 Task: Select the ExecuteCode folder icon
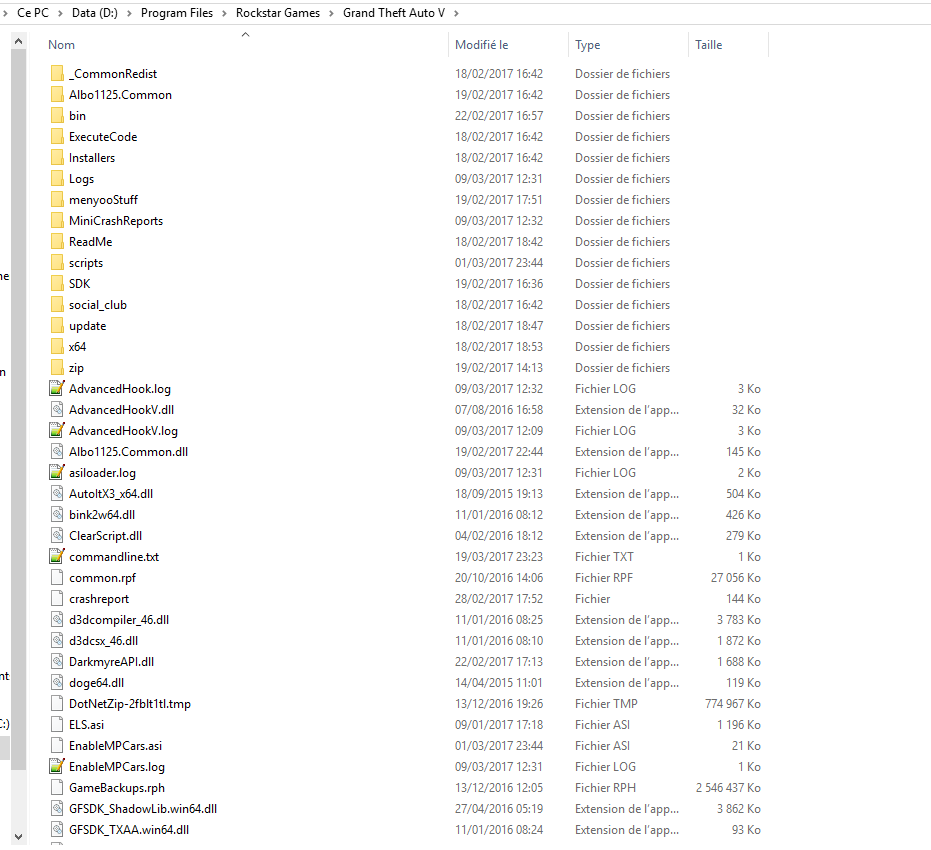[x=57, y=137]
